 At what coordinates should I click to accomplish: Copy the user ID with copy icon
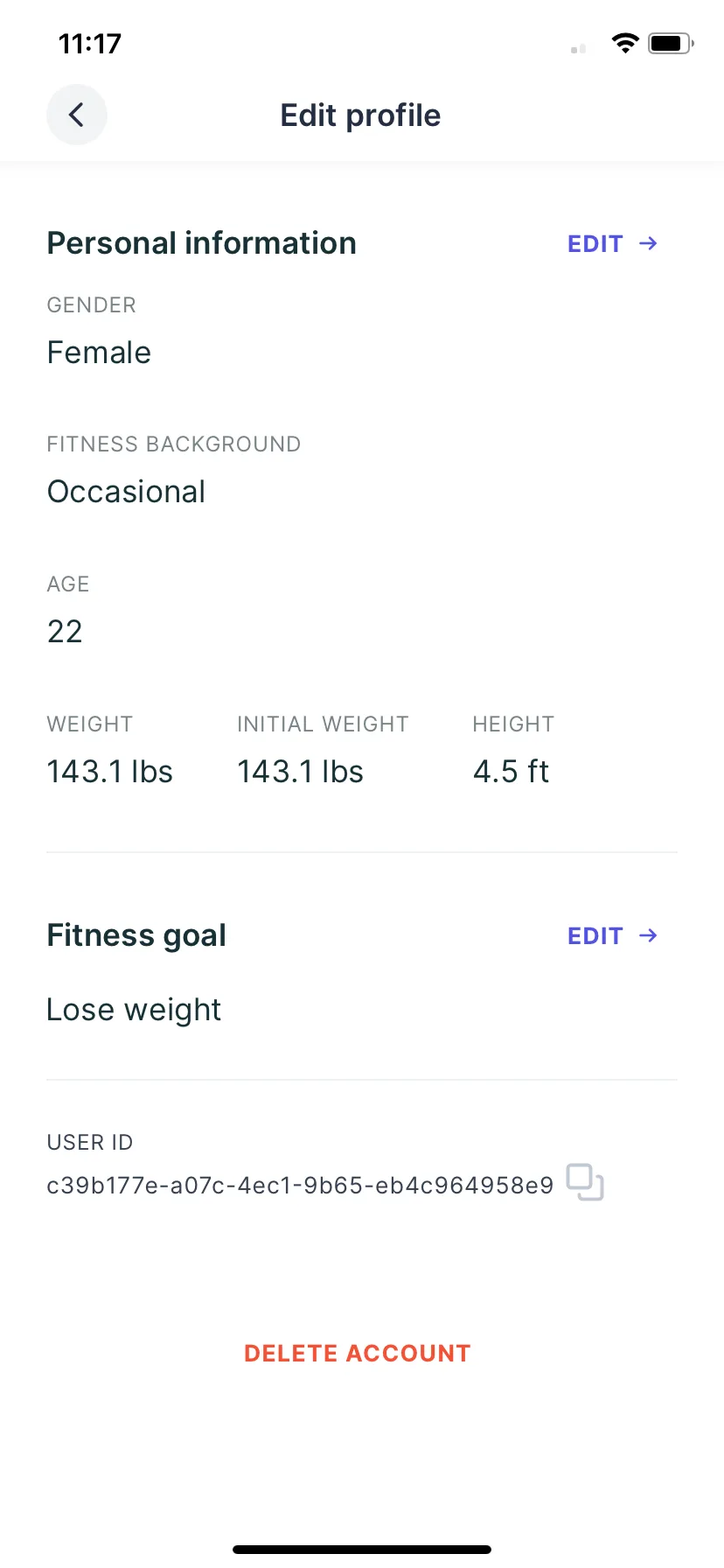[x=585, y=1182]
